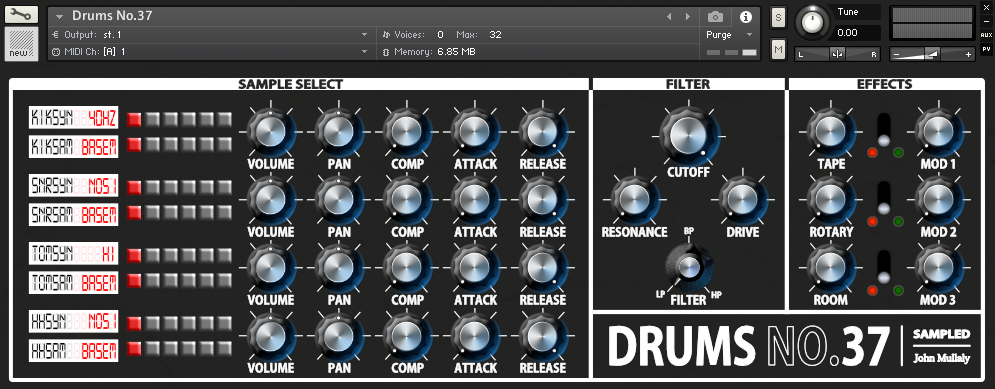The height and width of the screenshot is (389, 995).
Task: Click the tom RELEASE knob
Action: (x=543, y=268)
